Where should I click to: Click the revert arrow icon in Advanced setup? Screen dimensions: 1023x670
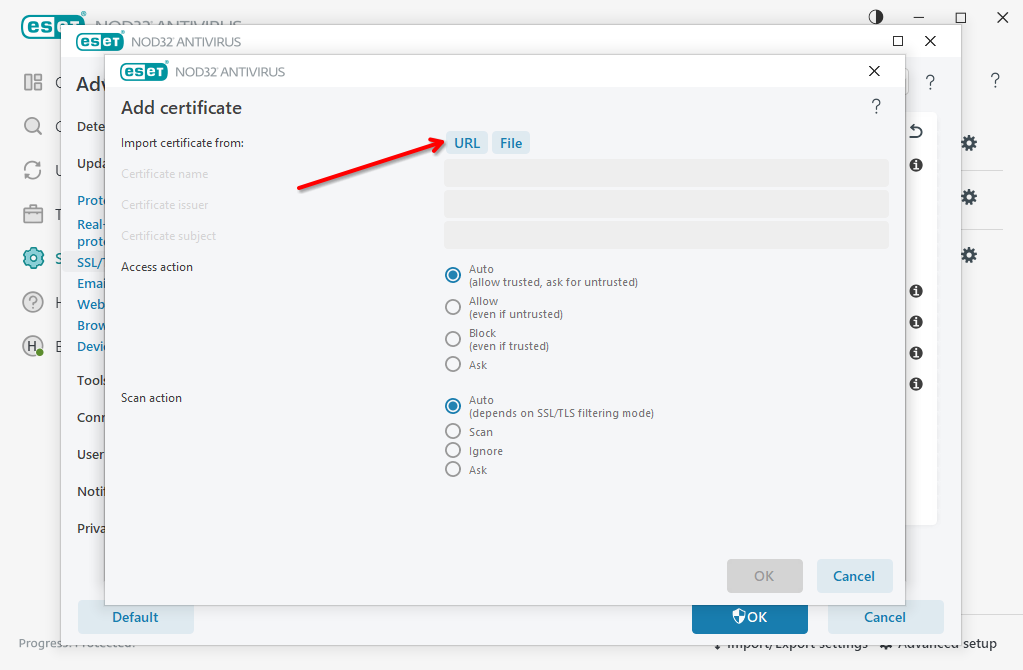coord(916,131)
